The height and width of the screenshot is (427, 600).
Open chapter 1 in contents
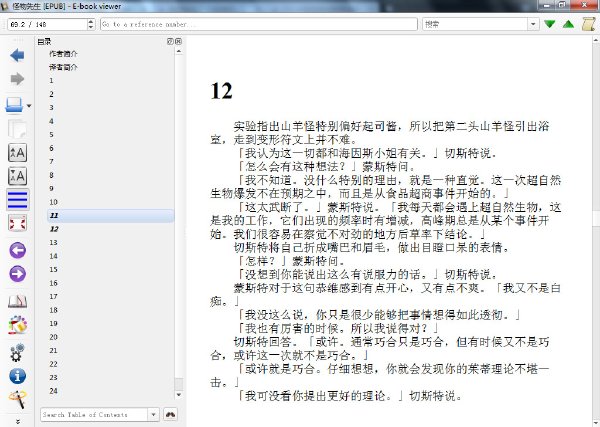point(51,80)
